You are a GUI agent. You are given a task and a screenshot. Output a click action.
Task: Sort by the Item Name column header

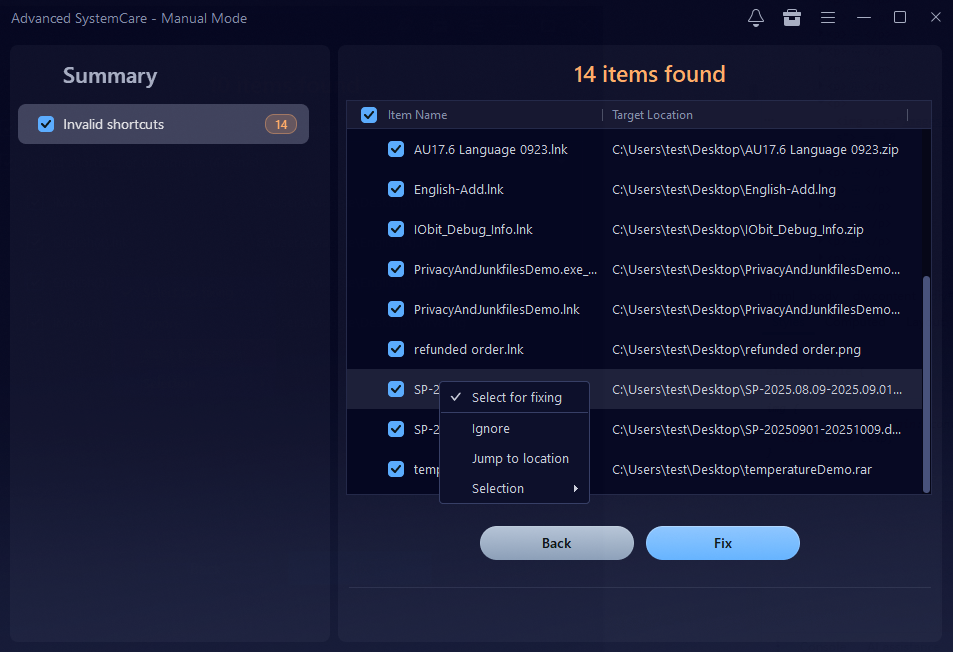pos(418,115)
